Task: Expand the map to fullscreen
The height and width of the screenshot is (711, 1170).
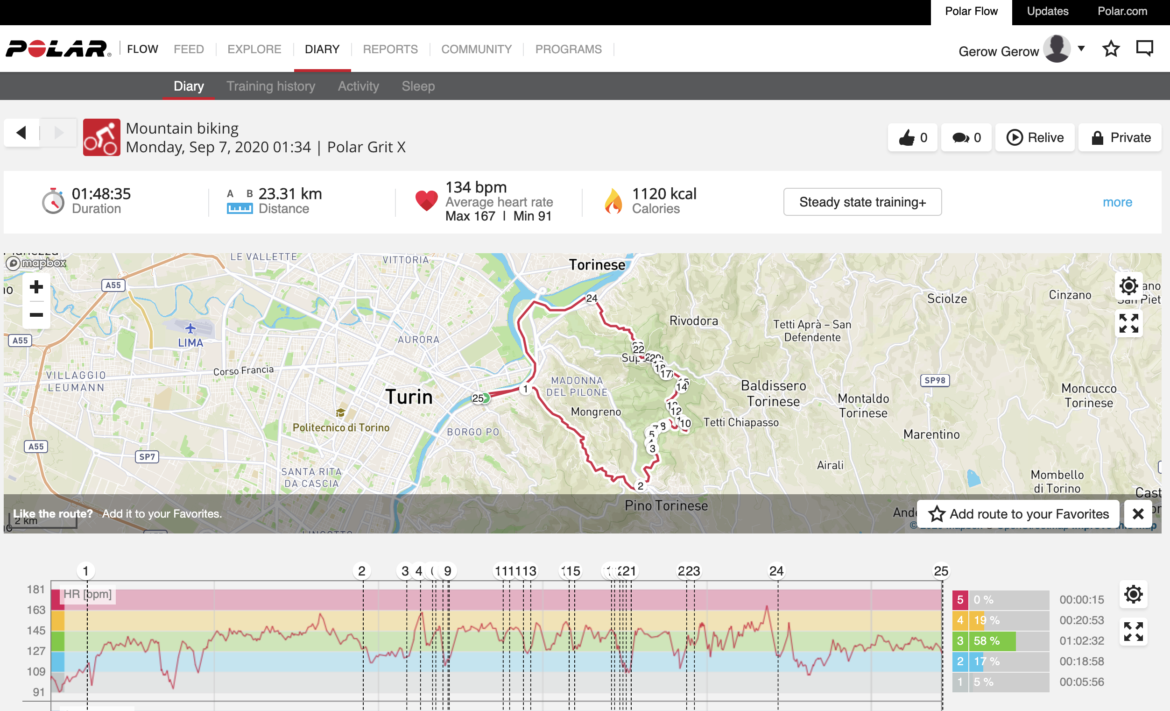Action: pyautogui.click(x=1129, y=323)
